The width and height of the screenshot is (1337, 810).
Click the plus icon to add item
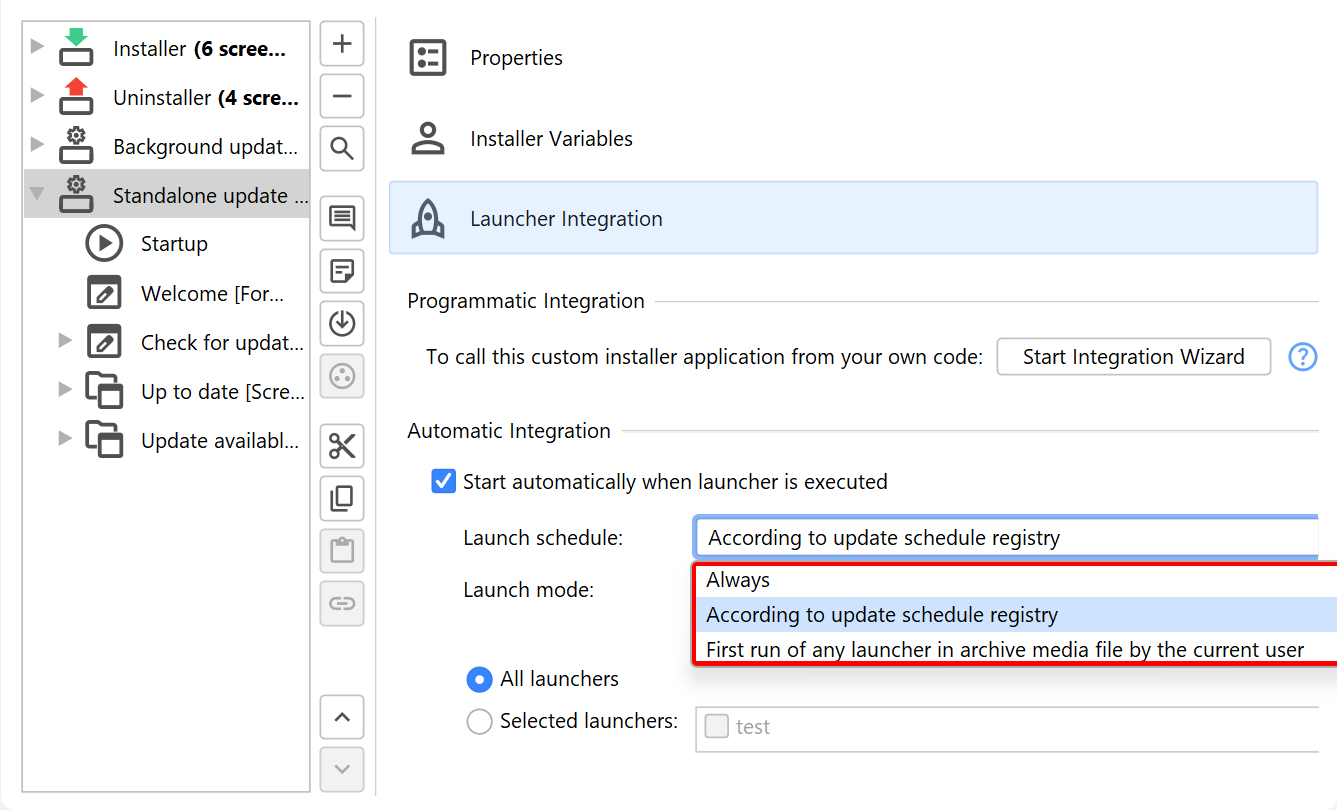pos(342,44)
